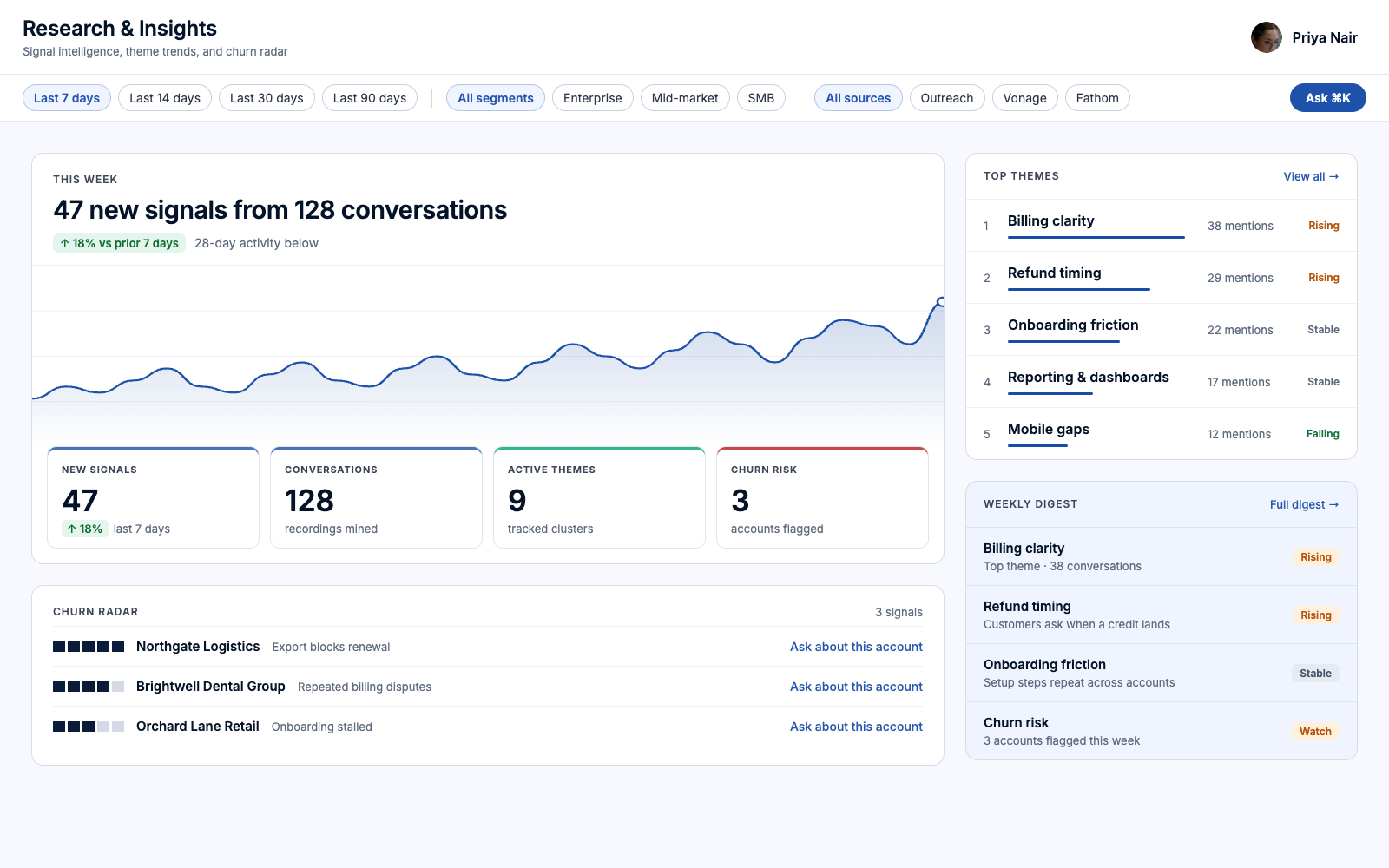Select the All sources chip
This screenshot has height=868, width=1389.
[859, 98]
